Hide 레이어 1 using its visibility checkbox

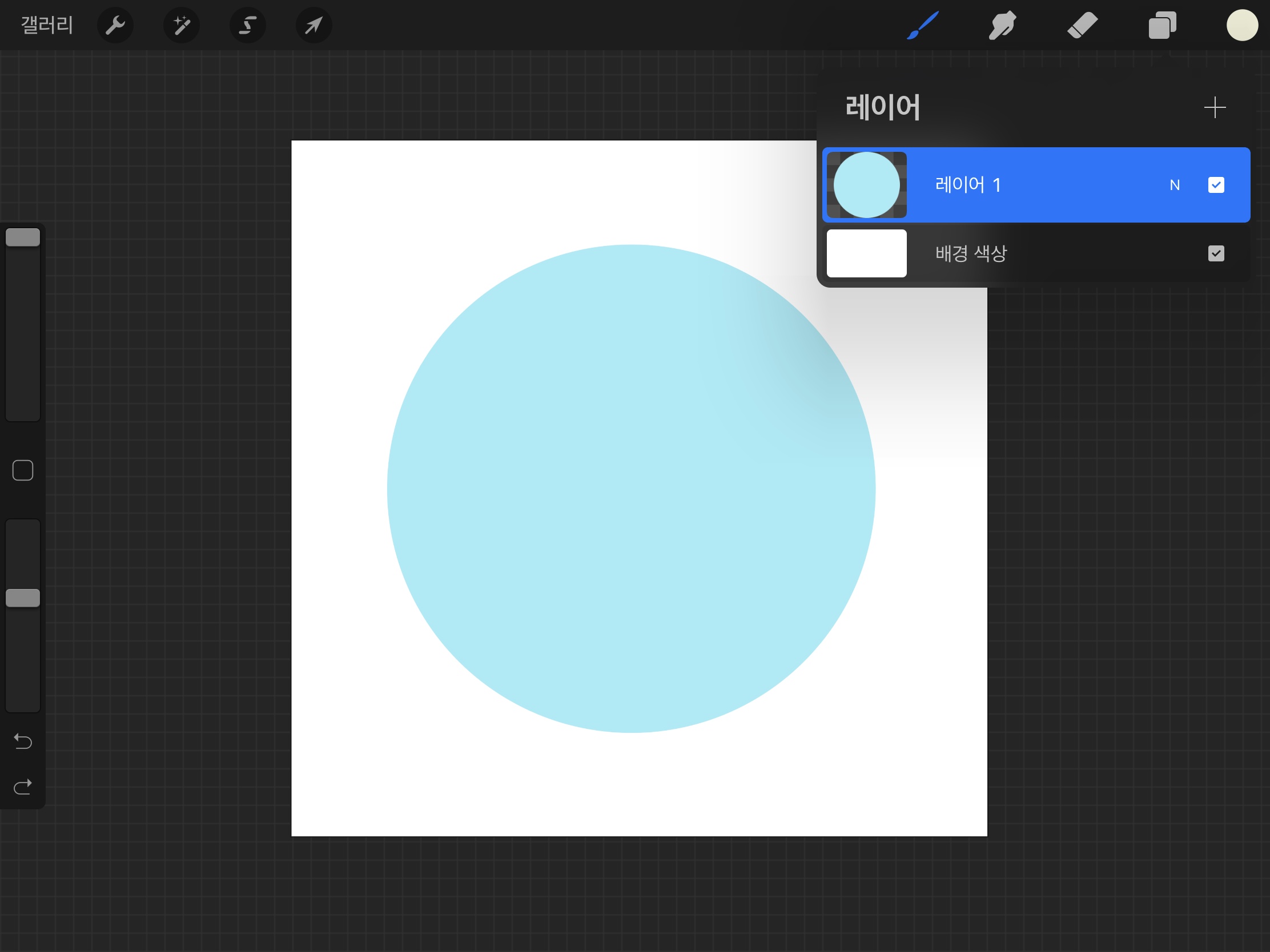(1215, 185)
